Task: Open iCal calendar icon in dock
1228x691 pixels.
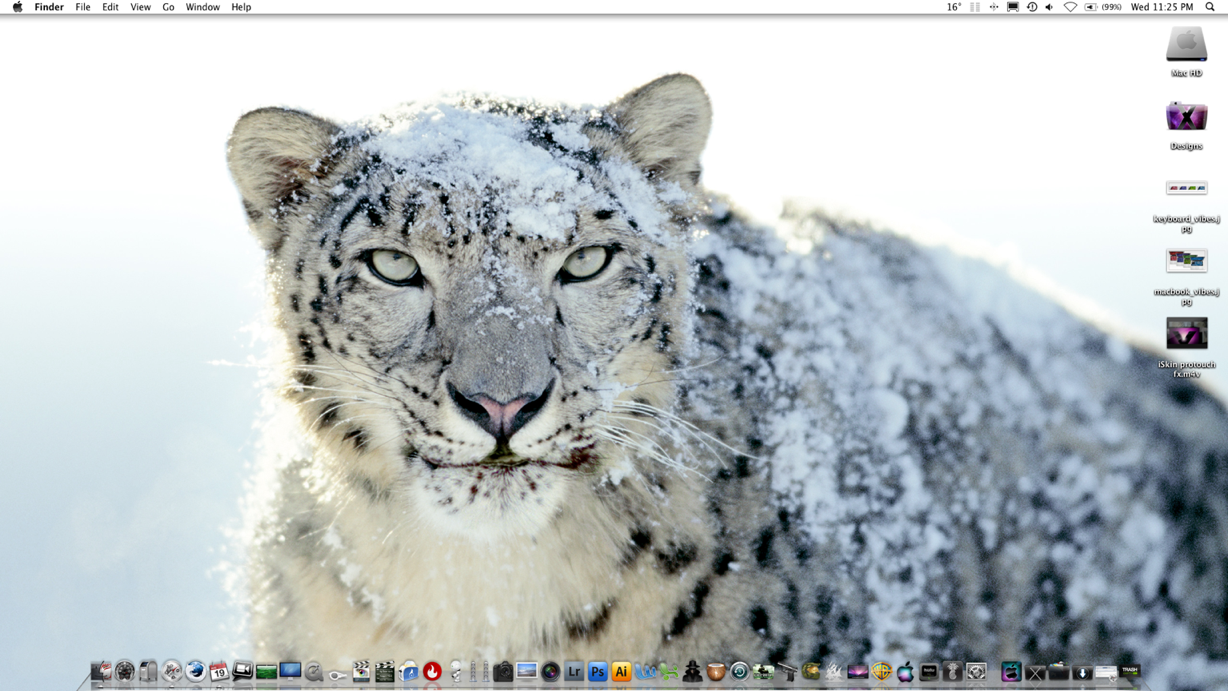Action: tap(219, 671)
